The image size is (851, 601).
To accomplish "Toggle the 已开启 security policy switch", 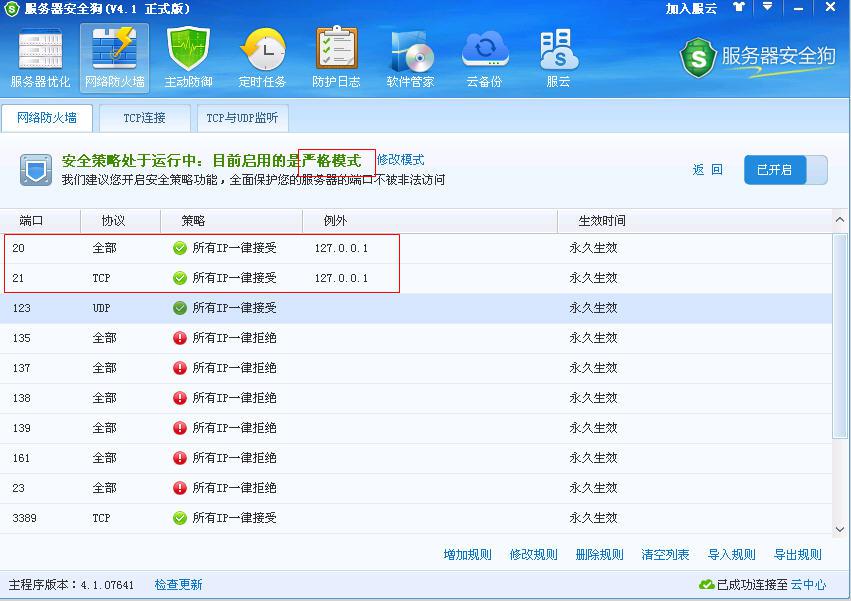I will click(785, 170).
